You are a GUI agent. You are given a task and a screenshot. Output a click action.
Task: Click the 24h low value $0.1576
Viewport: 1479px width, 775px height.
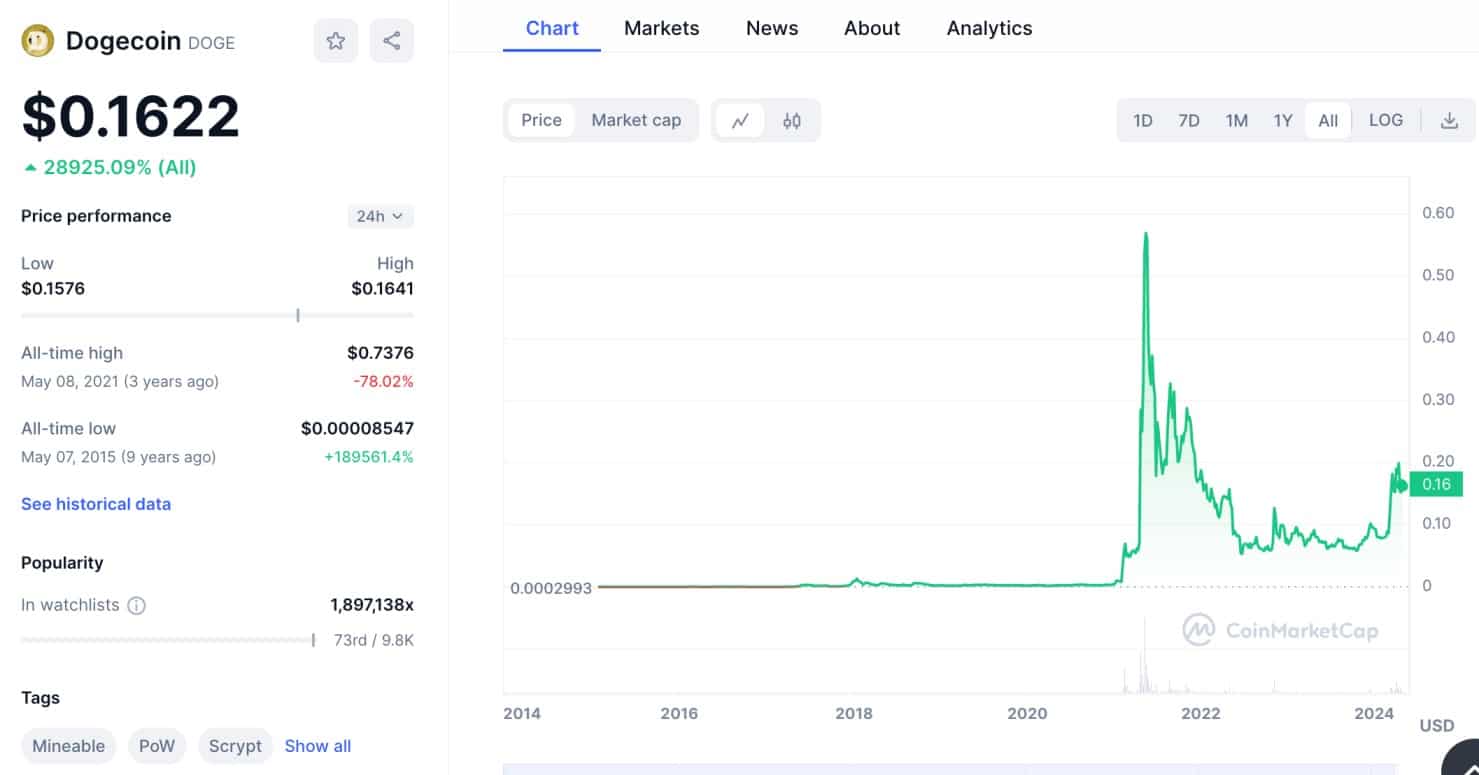[x=53, y=289]
